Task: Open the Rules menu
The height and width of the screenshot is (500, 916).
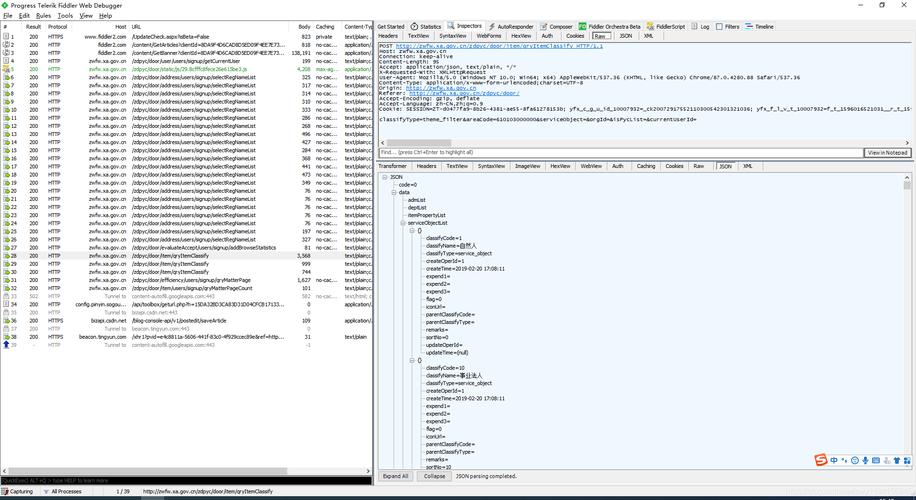Action: [43, 16]
